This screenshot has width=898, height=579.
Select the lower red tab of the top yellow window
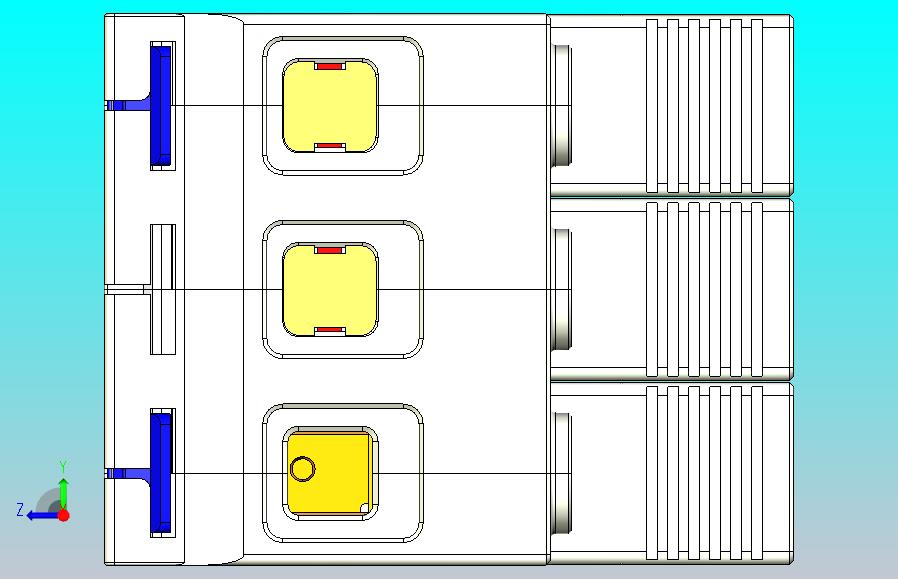tap(329, 145)
